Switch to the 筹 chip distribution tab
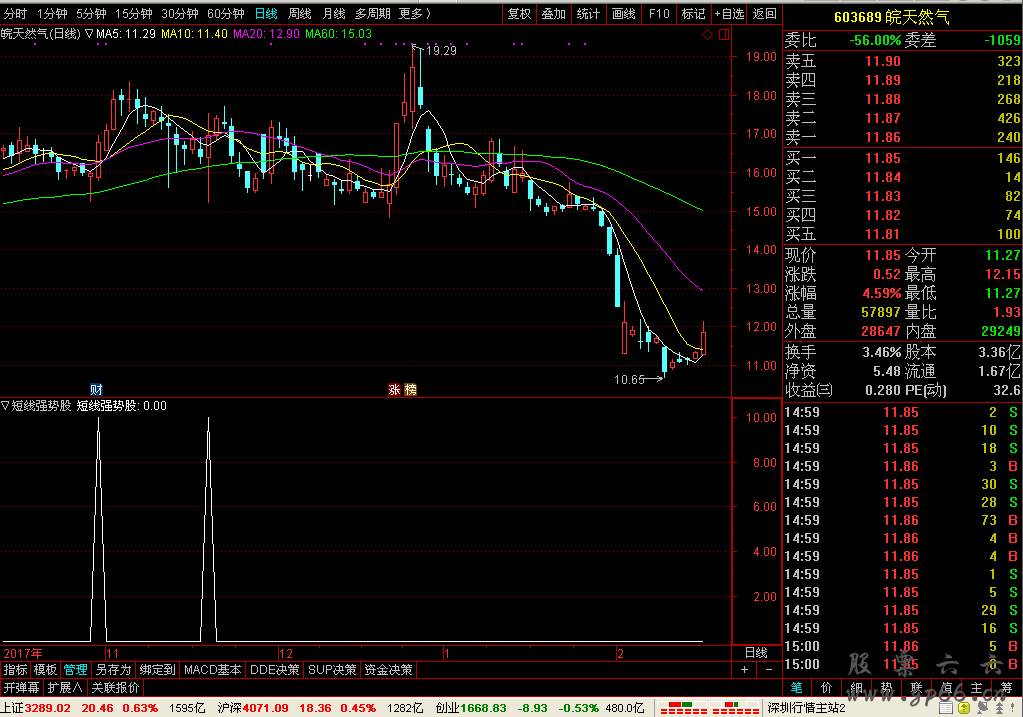This screenshot has height=717, width=1023. click(x=1007, y=688)
